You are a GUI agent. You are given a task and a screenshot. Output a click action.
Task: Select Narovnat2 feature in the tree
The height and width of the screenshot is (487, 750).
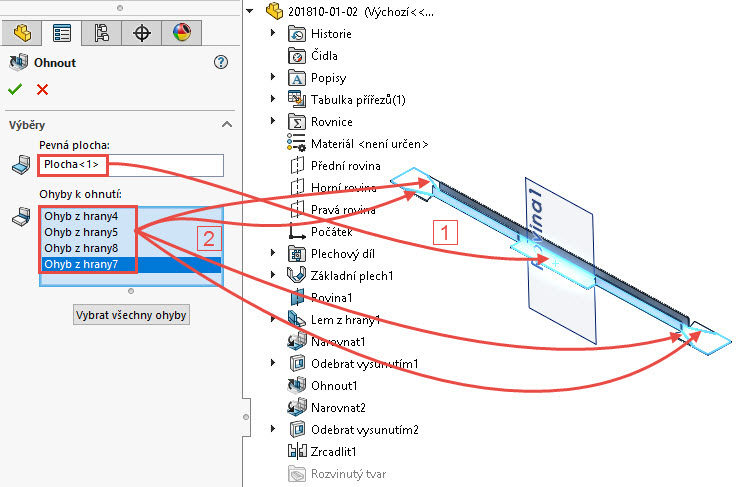338,408
